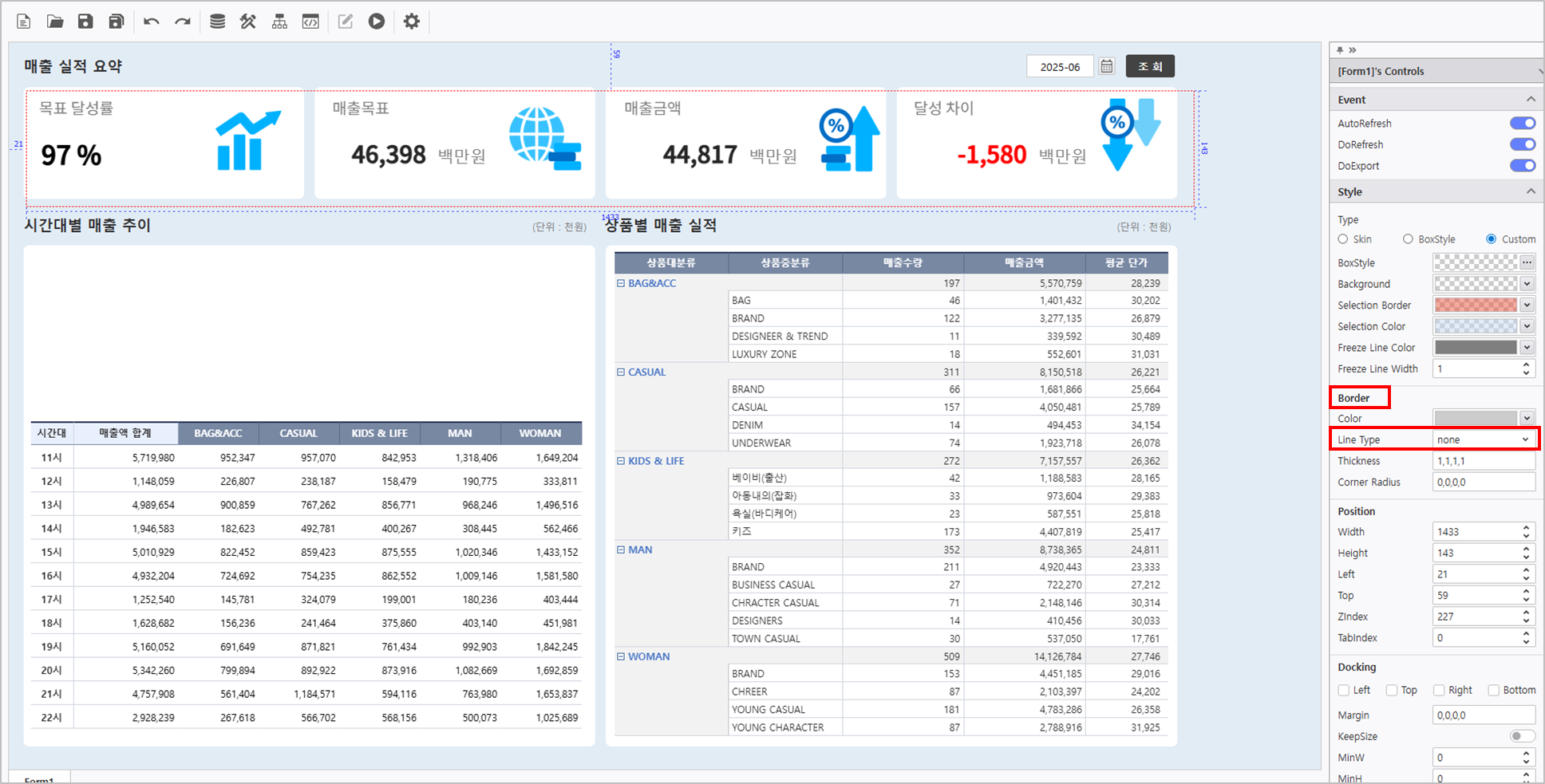Run the report with the play icon
The image size is (1545, 784).
[377, 22]
